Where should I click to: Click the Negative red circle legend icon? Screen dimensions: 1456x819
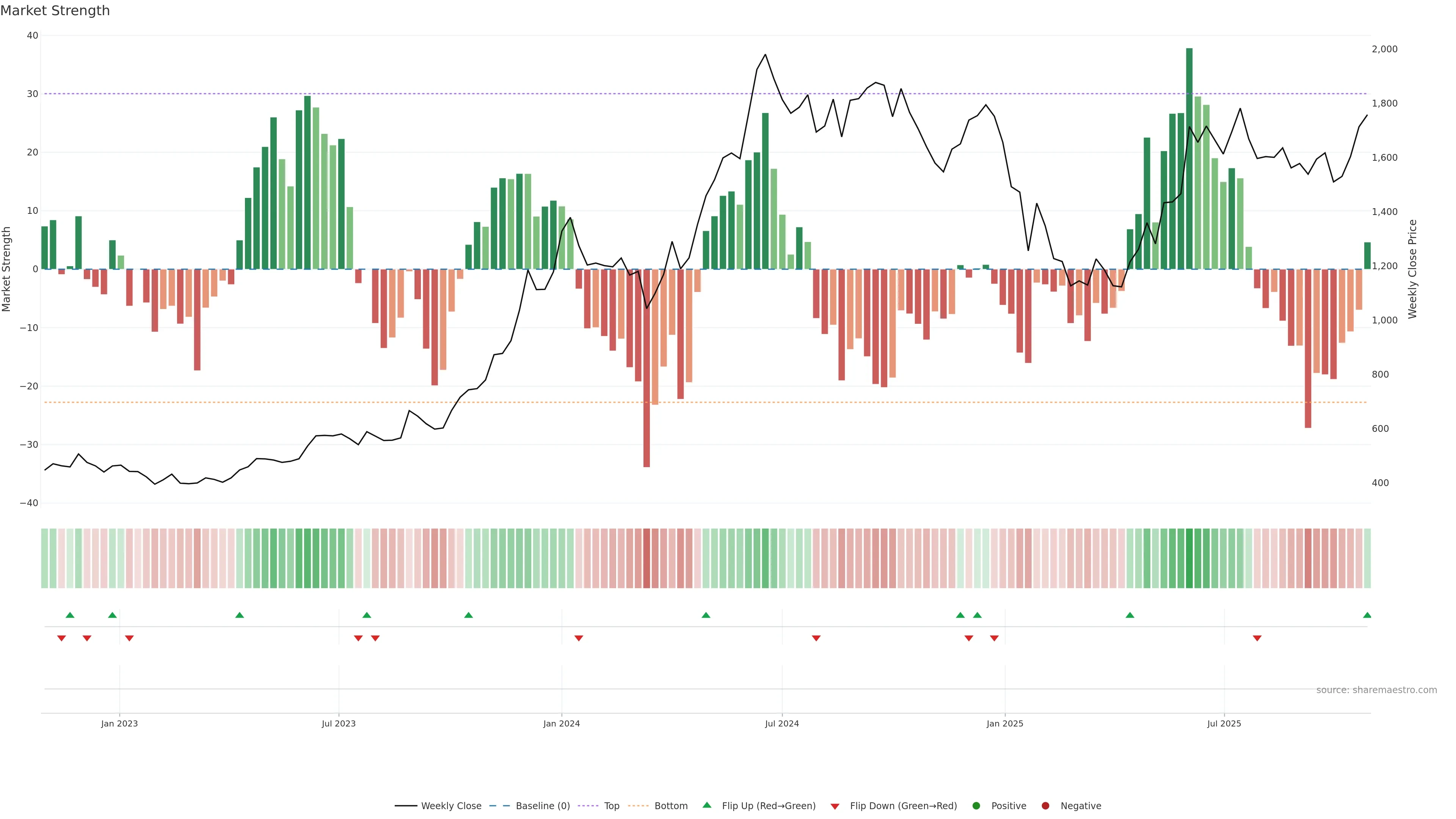pyautogui.click(x=1045, y=806)
